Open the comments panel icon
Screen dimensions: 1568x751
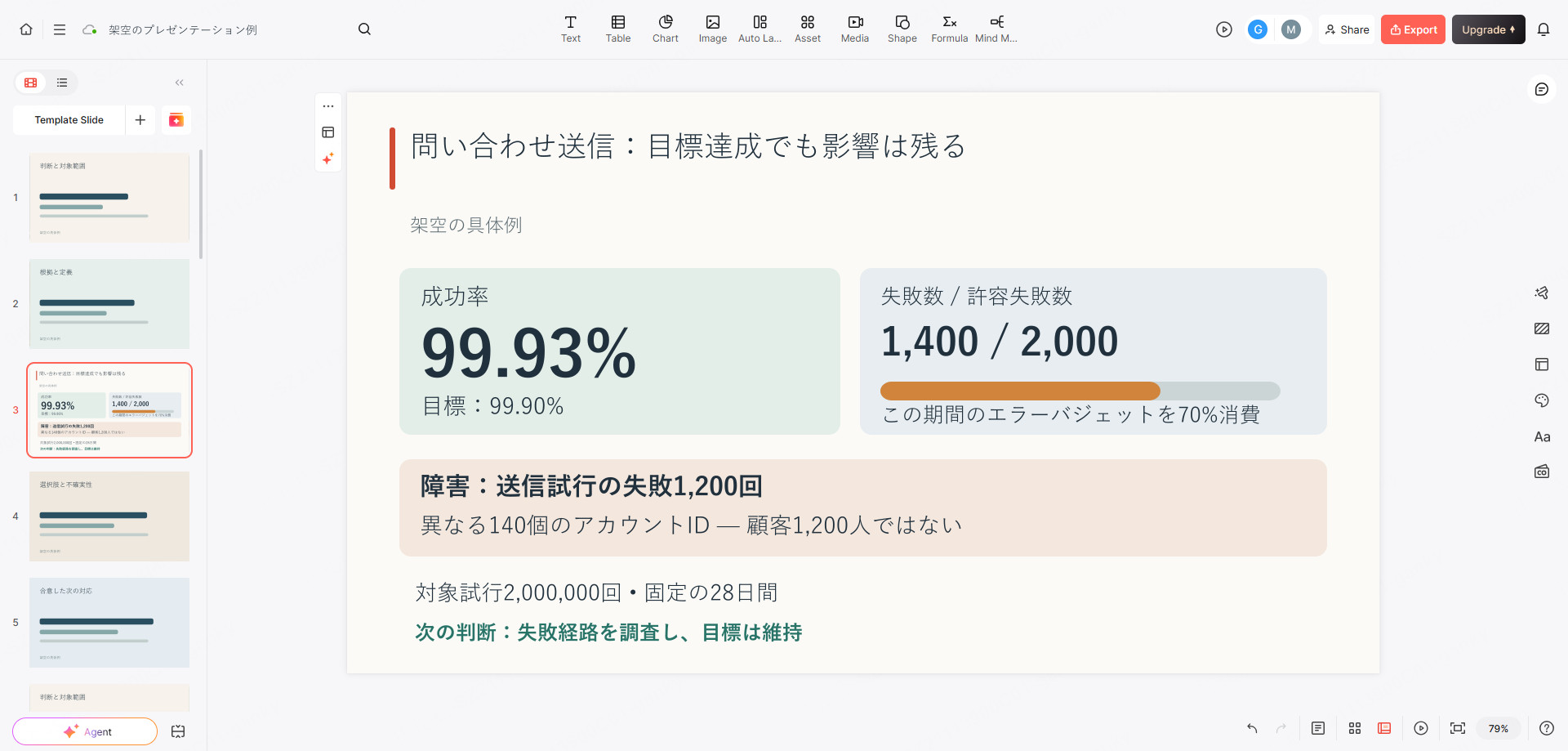(x=1542, y=89)
